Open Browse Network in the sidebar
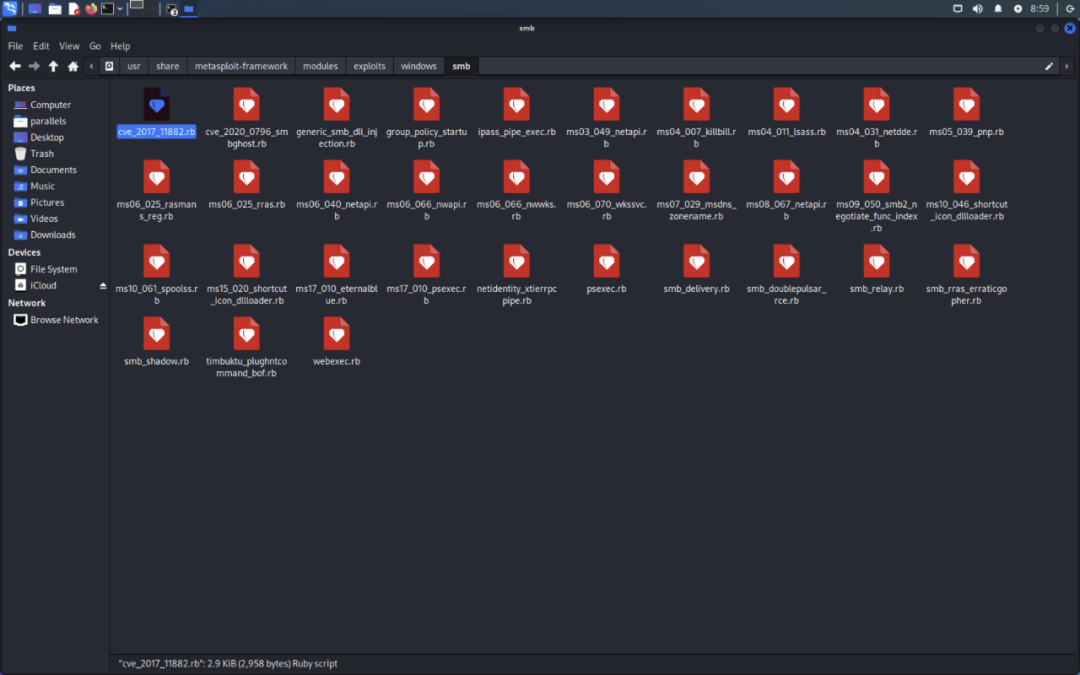Image resolution: width=1080 pixels, height=675 pixels. coord(54,320)
